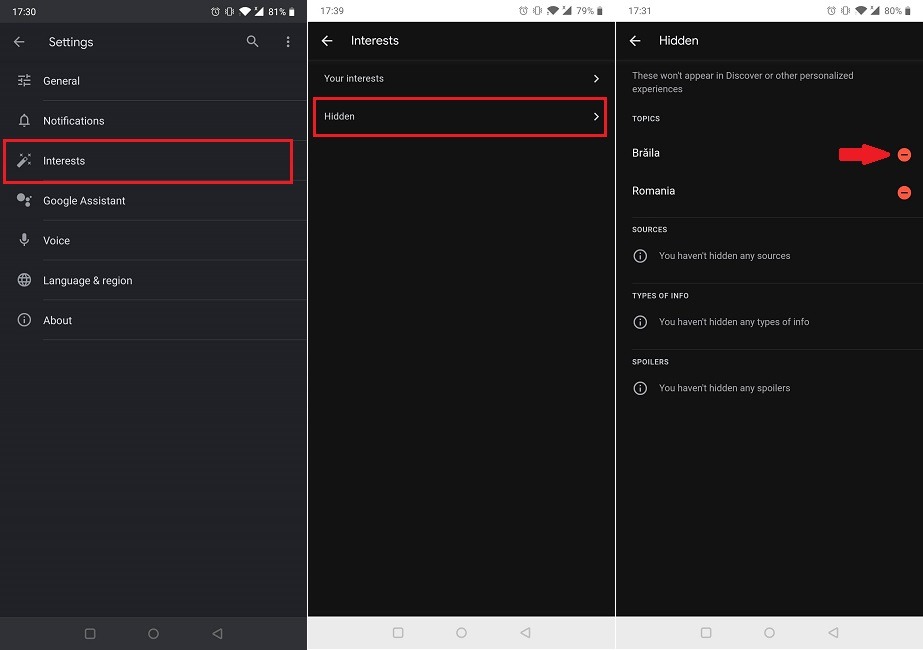Screen dimensions: 923x650
Task: Open Hidden using its chevron arrow
Action: tap(596, 116)
